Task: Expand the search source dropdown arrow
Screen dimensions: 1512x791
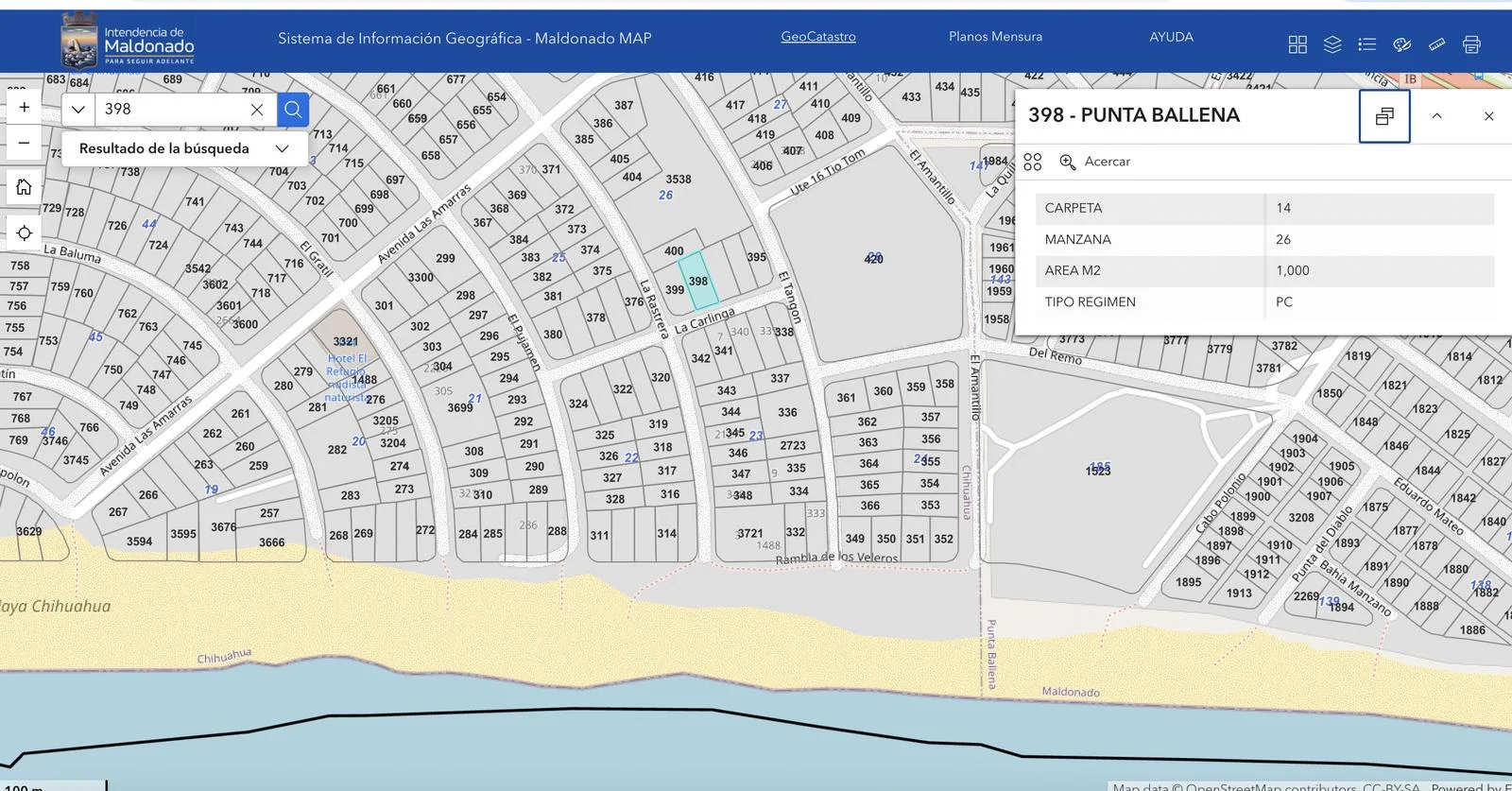Action: tap(78, 110)
